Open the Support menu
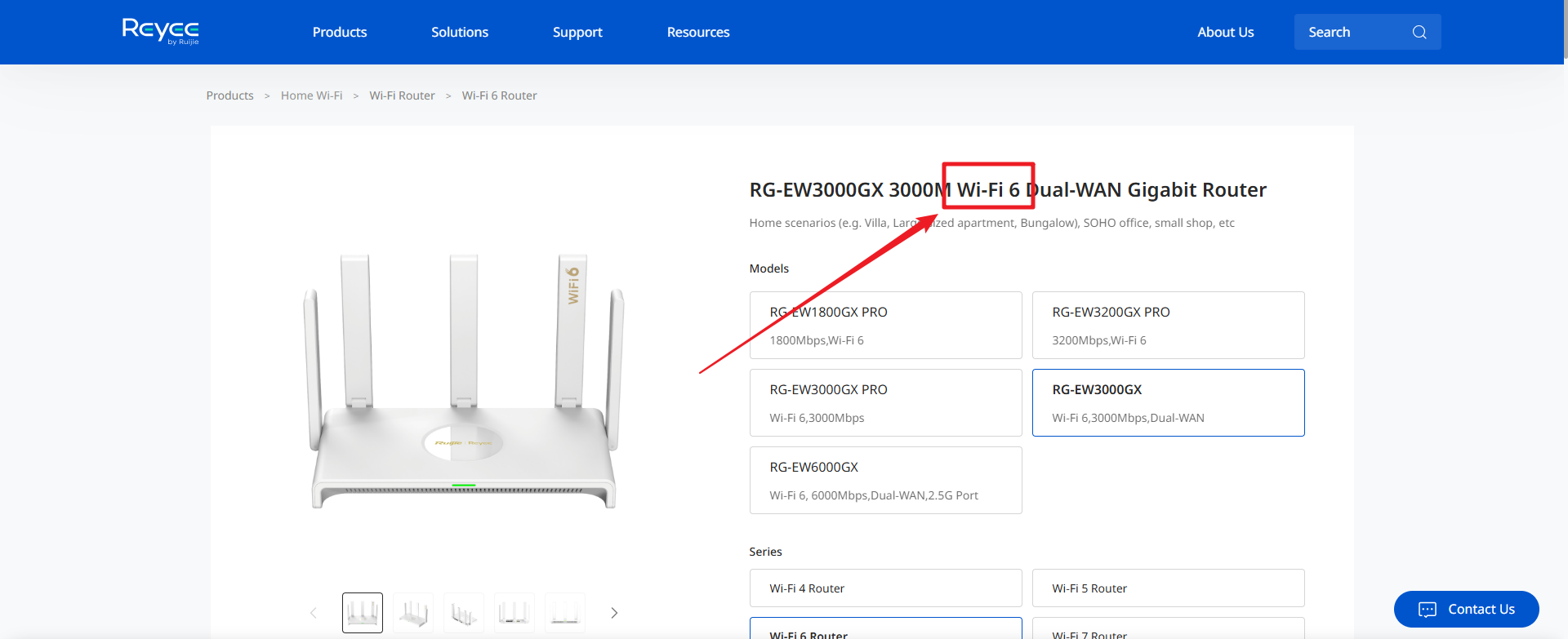This screenshot has height=639, width=1568. click(x=577, y=32)
